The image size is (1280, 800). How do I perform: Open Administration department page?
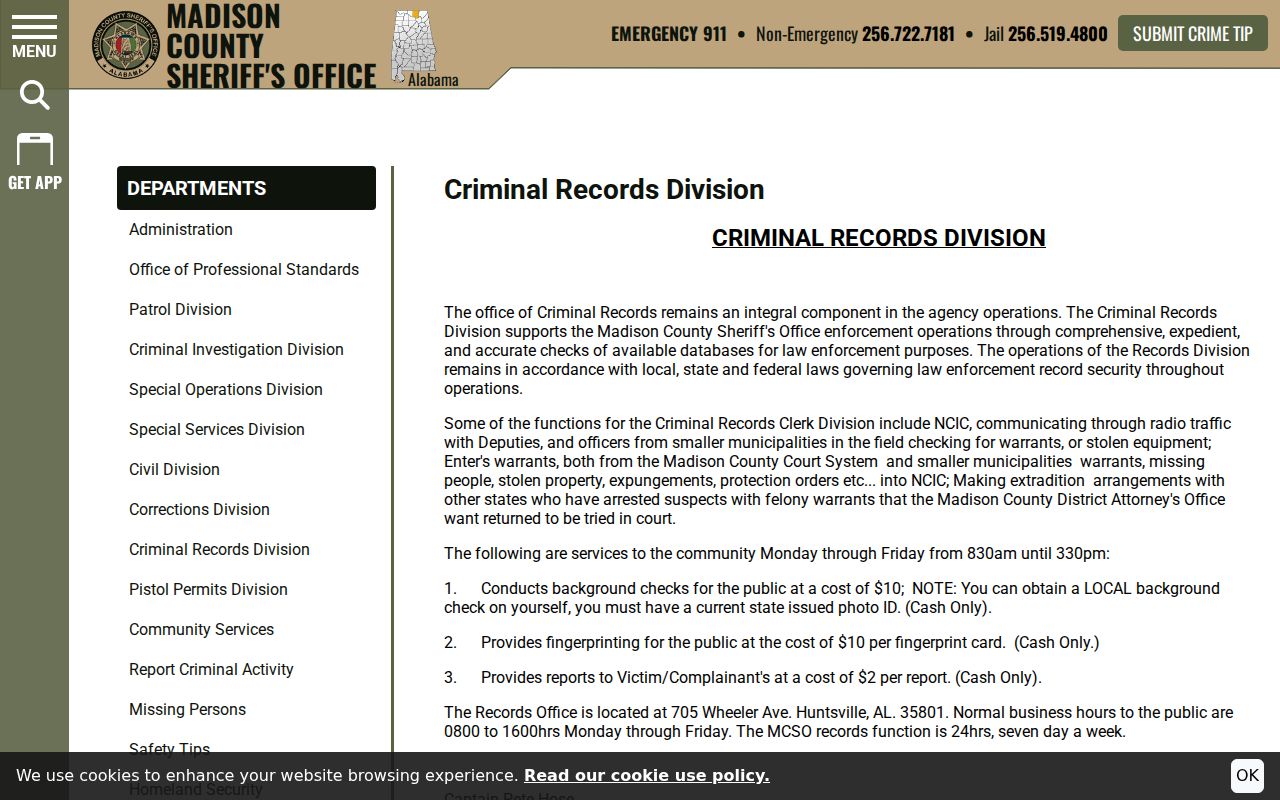(181, 229)
